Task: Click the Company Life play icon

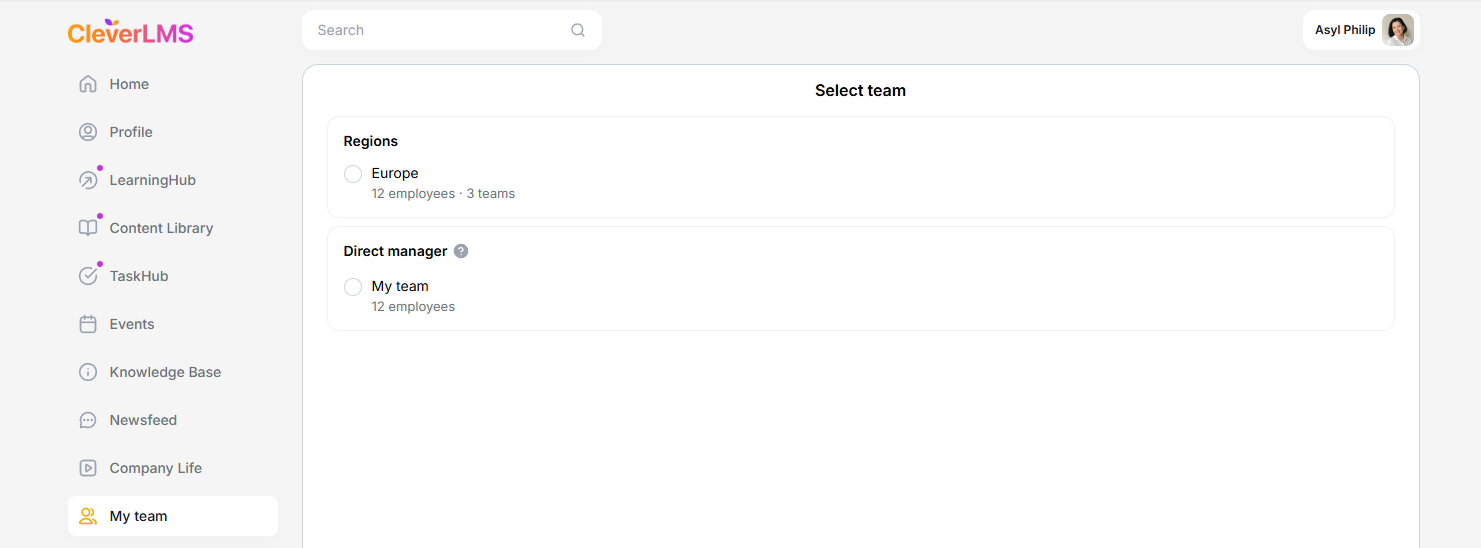Action: coord(88,468)
